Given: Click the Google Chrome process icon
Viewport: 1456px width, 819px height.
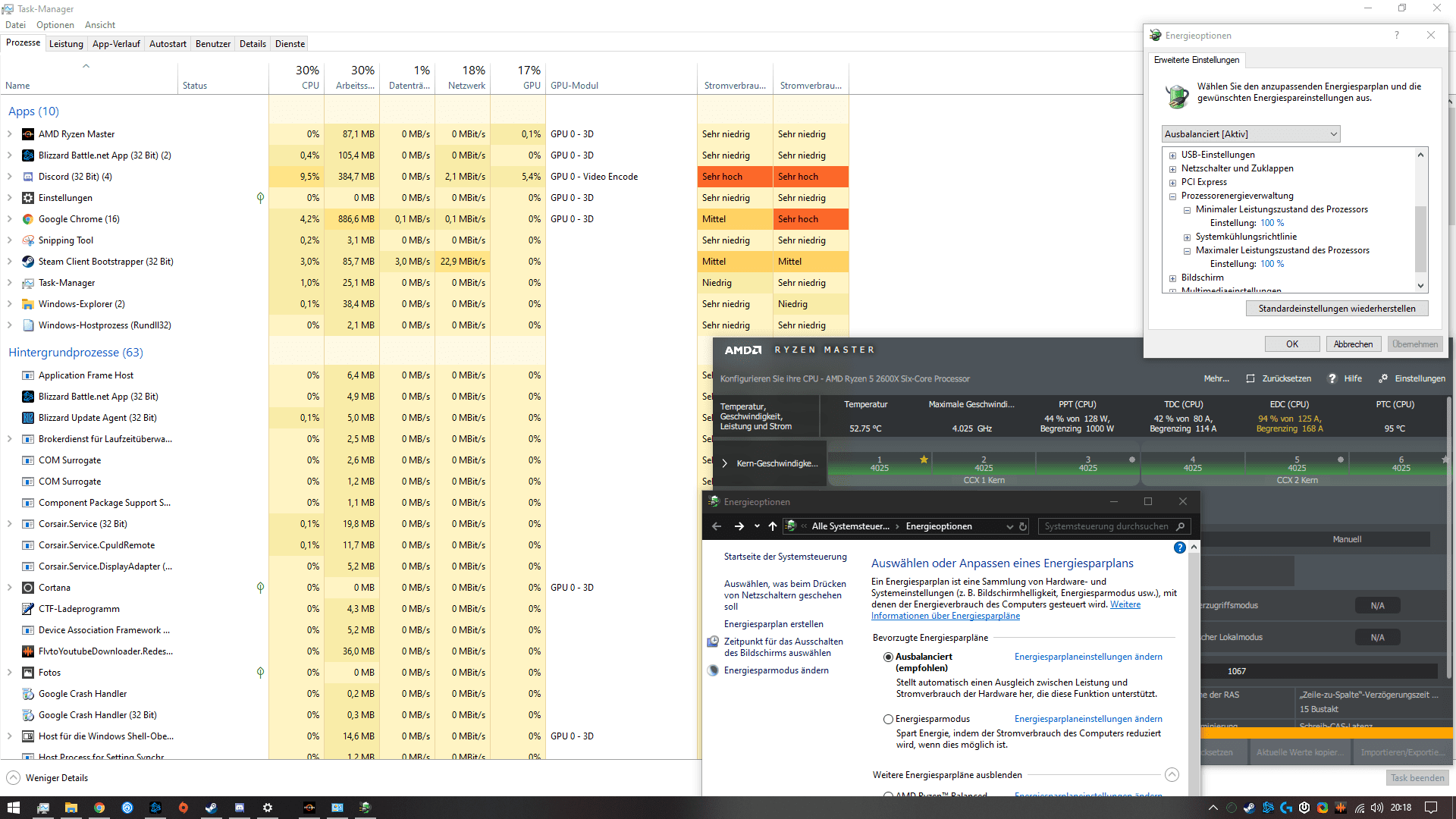Looking at the screenshot, I should tap(28, 219).
